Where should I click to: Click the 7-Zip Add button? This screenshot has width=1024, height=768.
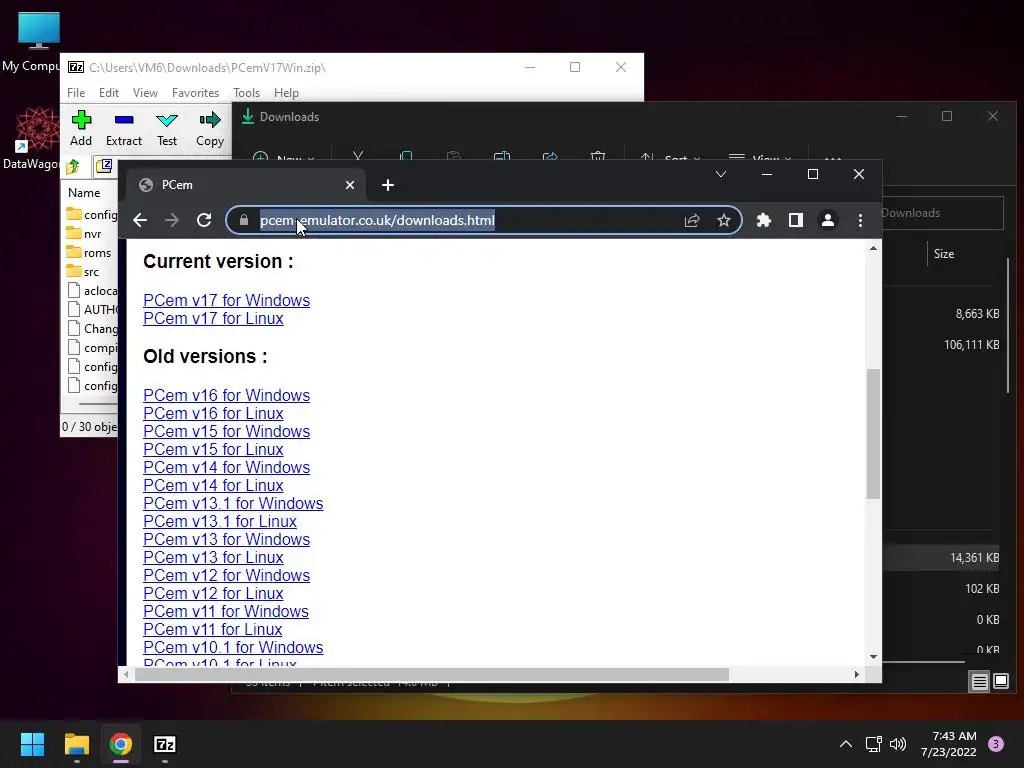[x=81, y=128]
